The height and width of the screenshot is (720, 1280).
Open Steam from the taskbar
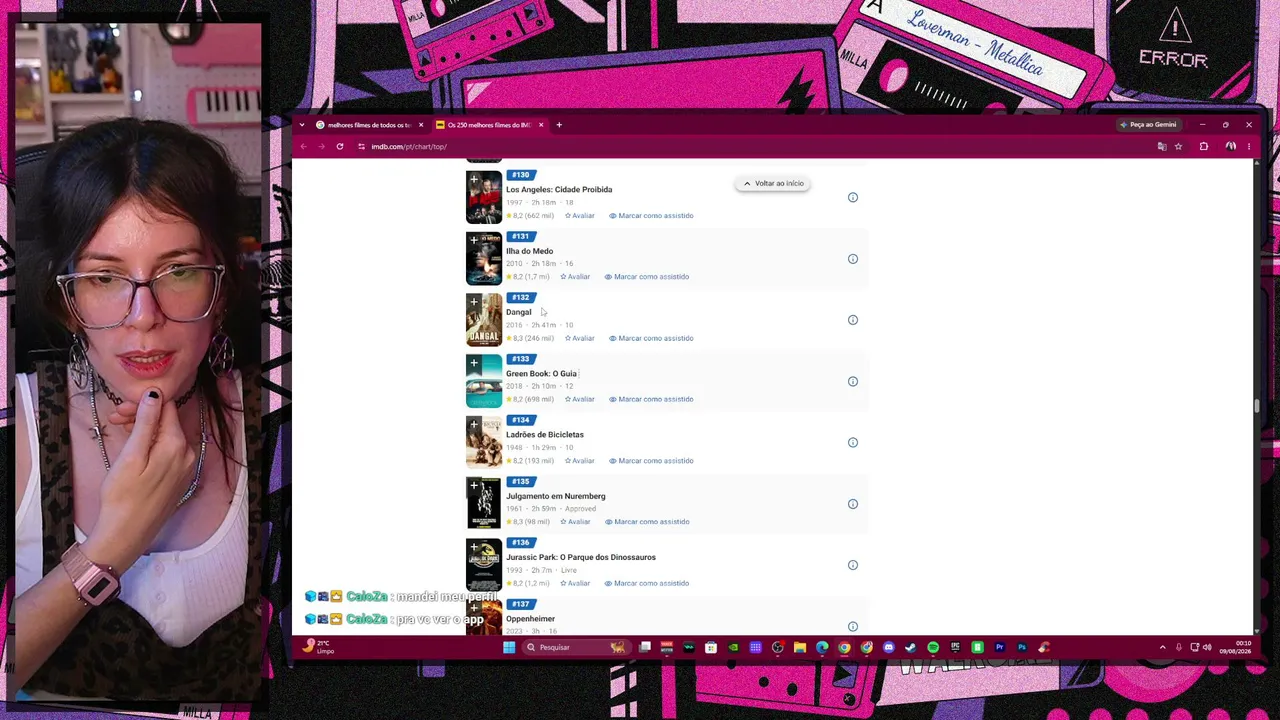910,648
